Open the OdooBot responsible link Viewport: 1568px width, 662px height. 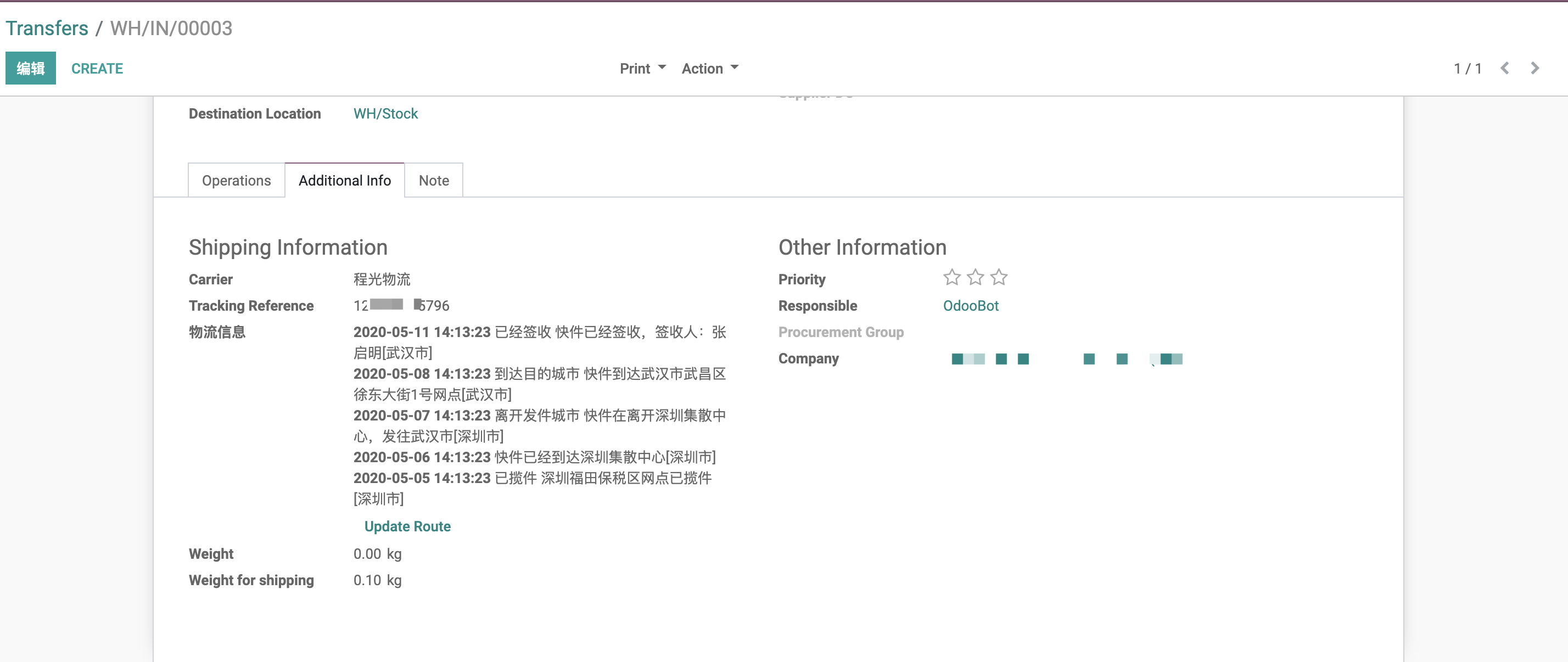pyautogui.click(x=970, y=306)
